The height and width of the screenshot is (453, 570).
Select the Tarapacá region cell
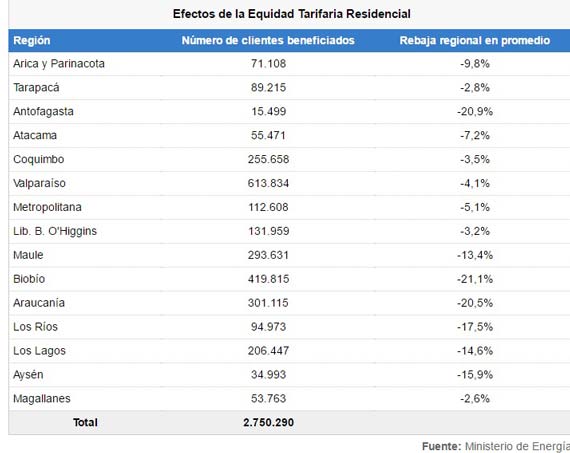point(36,88)
